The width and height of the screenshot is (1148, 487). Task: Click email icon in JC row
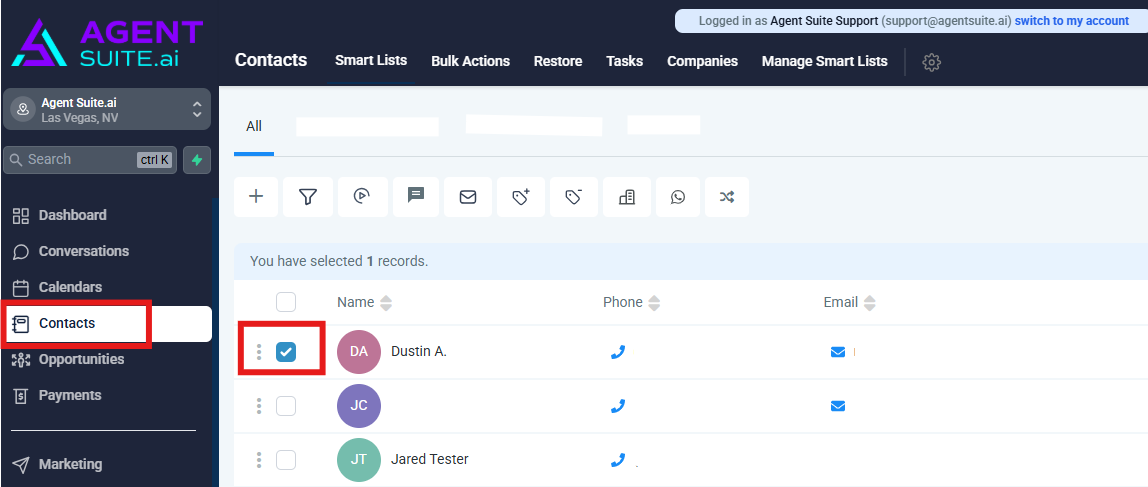[x=838, y=406]
